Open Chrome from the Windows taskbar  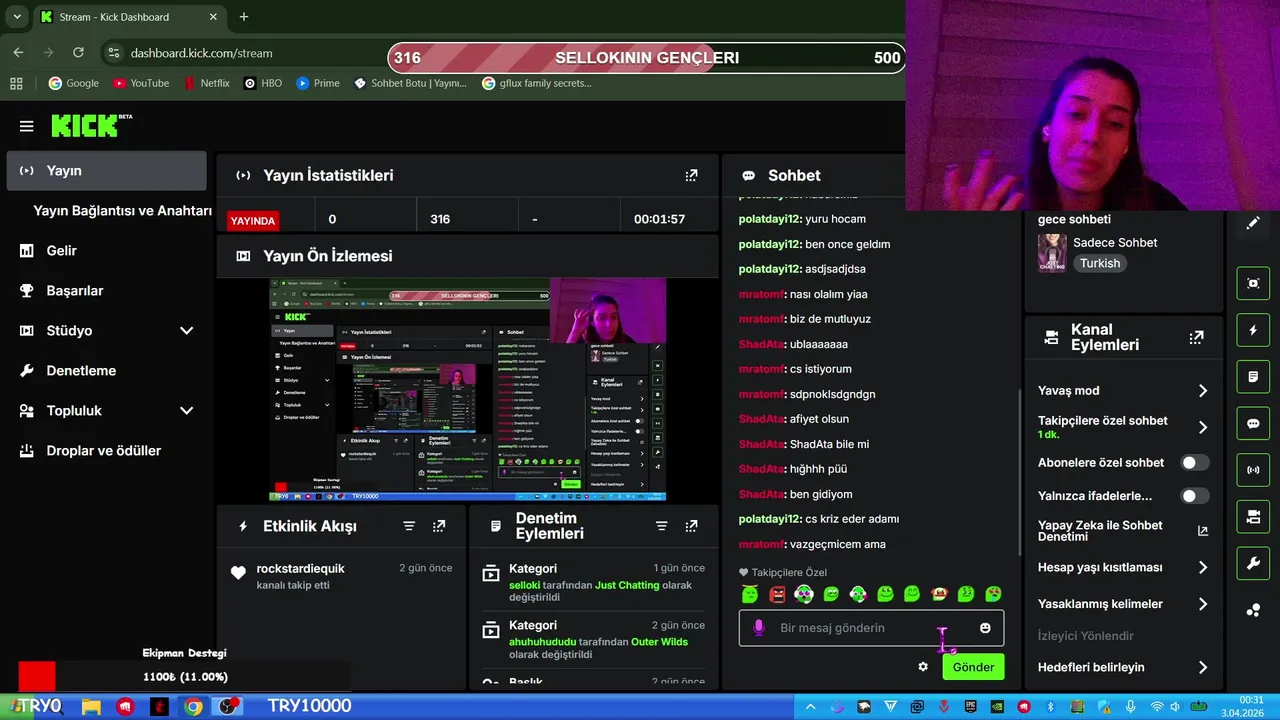[x=193, y=707]
